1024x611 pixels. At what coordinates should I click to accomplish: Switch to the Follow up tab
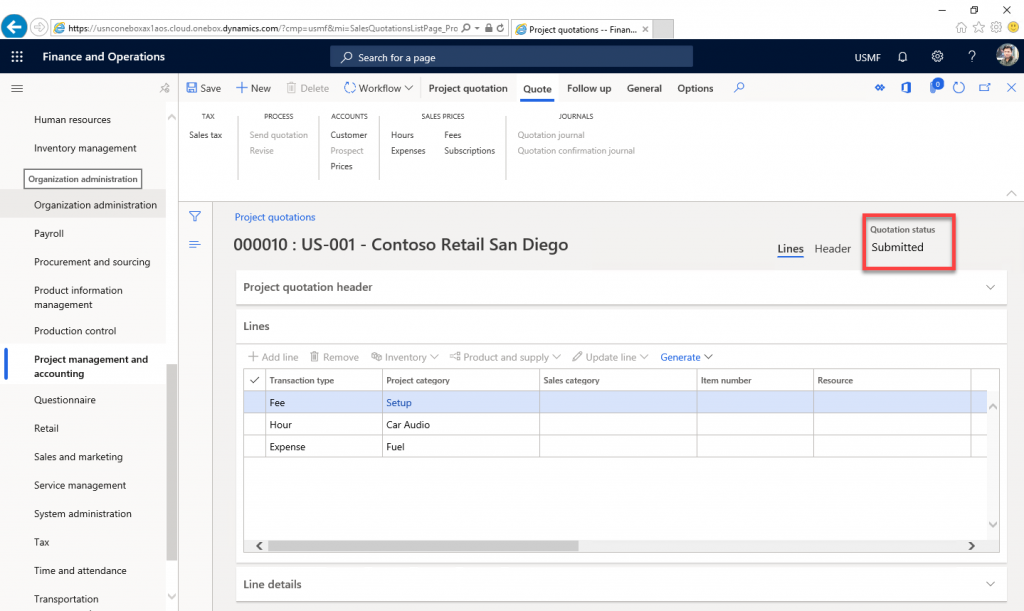pyautogui.click(x=588, y=88)
